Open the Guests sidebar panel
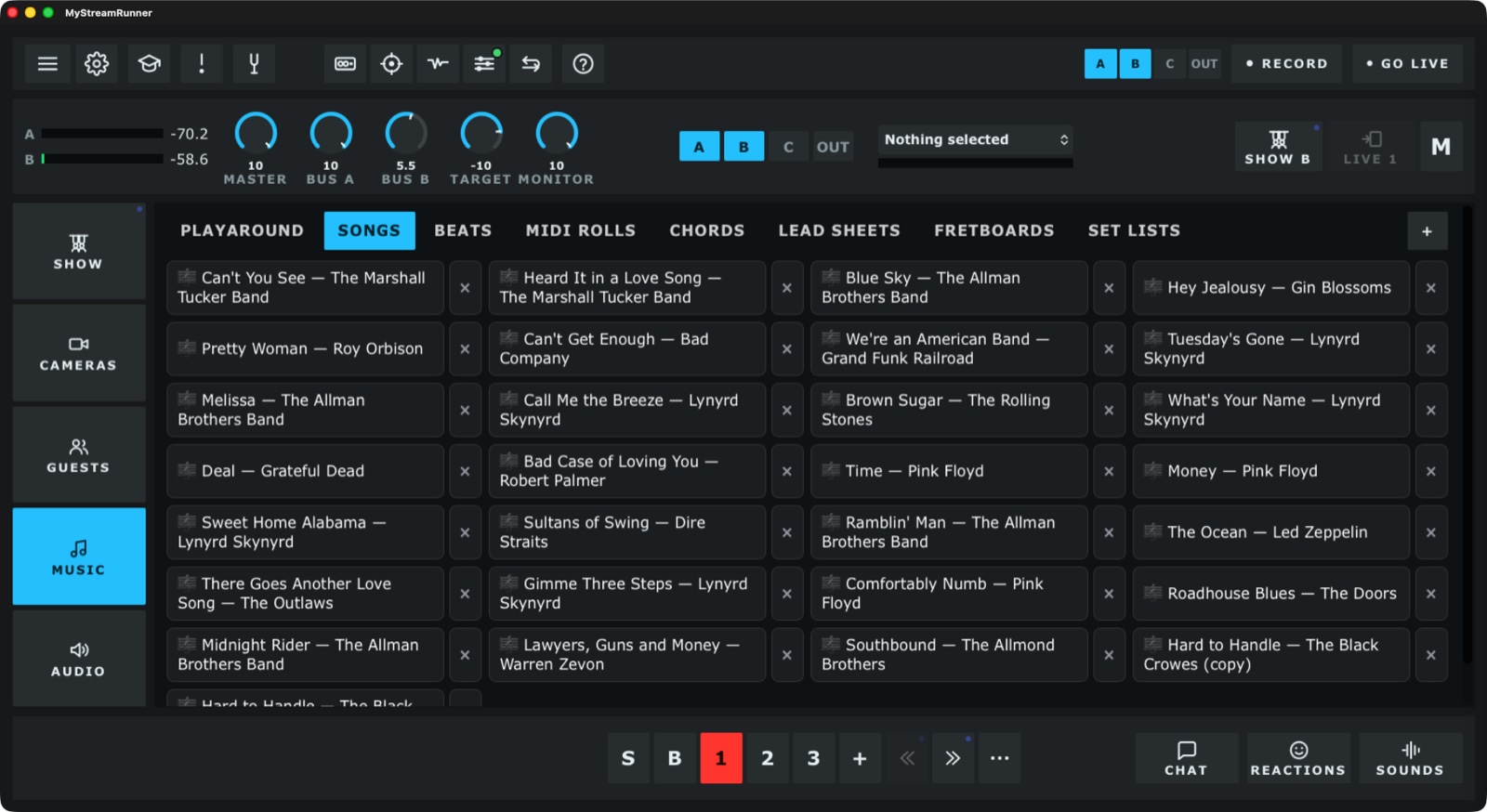The image size is (1487, 812). coord(79,455)
